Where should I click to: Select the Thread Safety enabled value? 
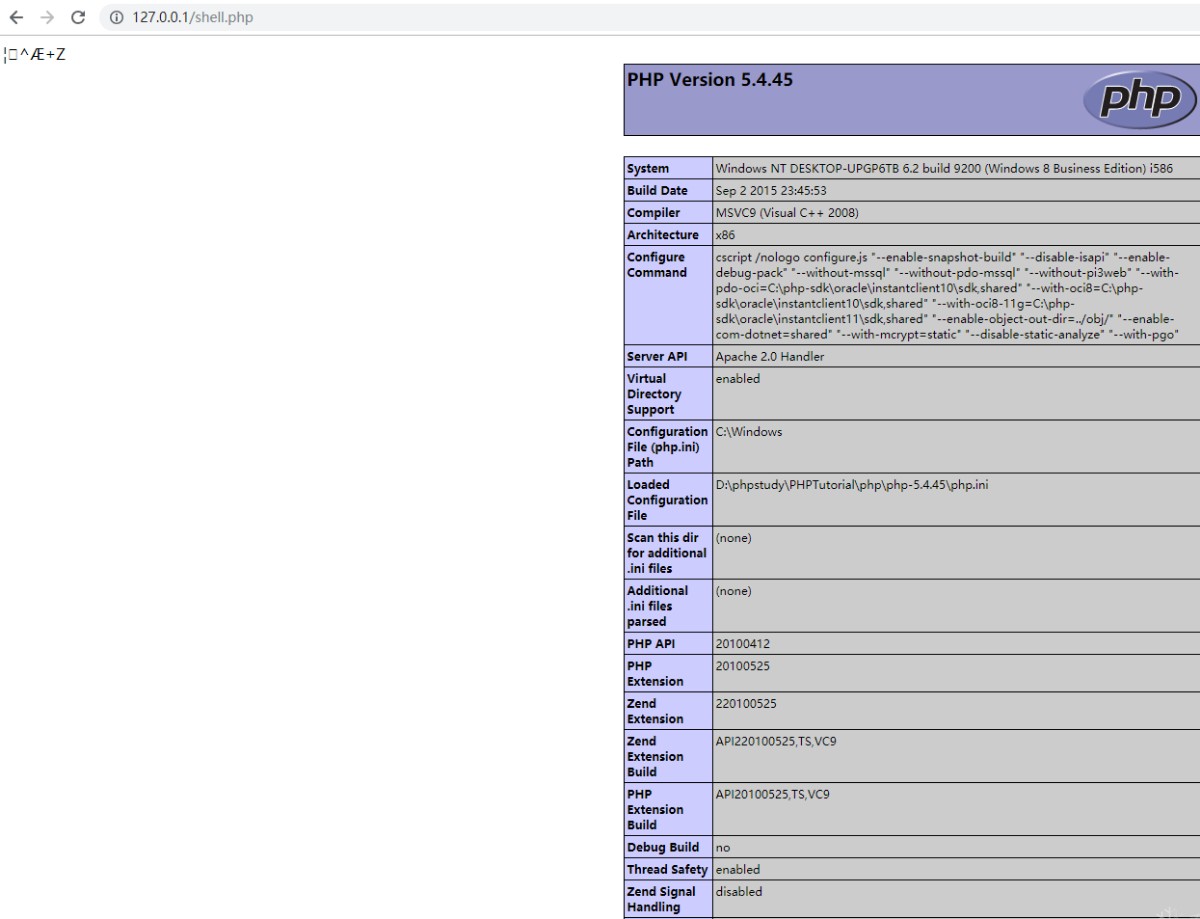click(x=738, y=869)
